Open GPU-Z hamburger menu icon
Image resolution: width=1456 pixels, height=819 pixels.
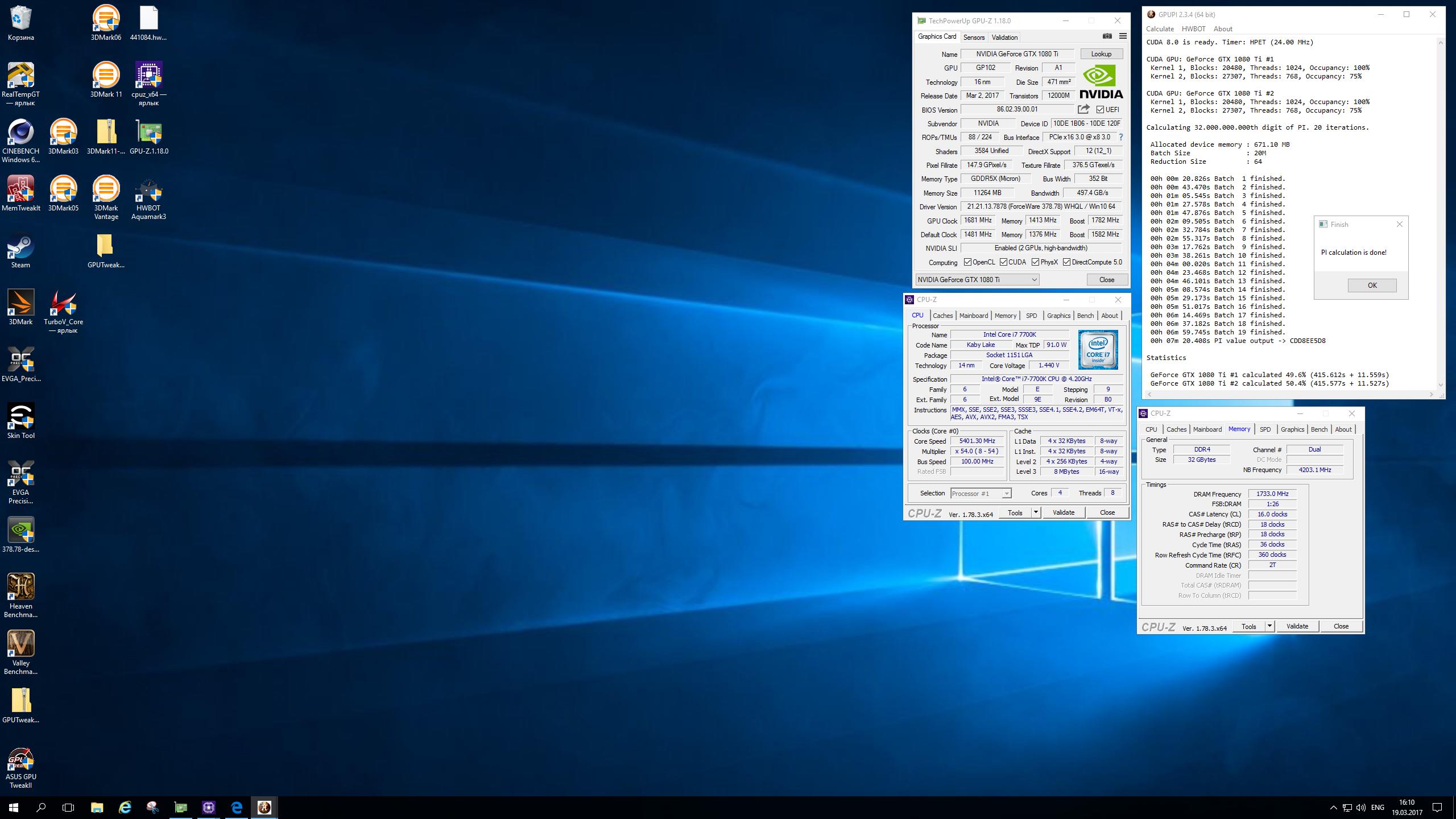coord(1123,36)
